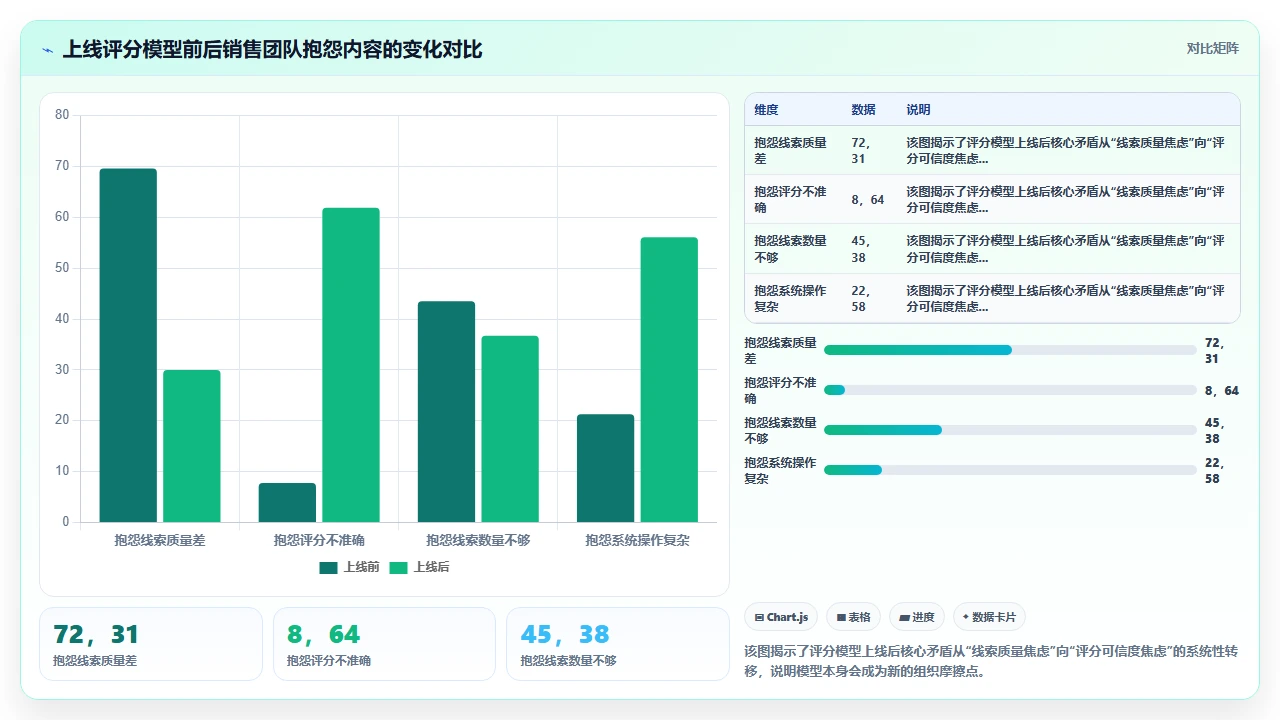The height and width of the screenshot is (720, 1280).
Task: Toggle the 上线前 legend swatch
Action: point(329,567)
